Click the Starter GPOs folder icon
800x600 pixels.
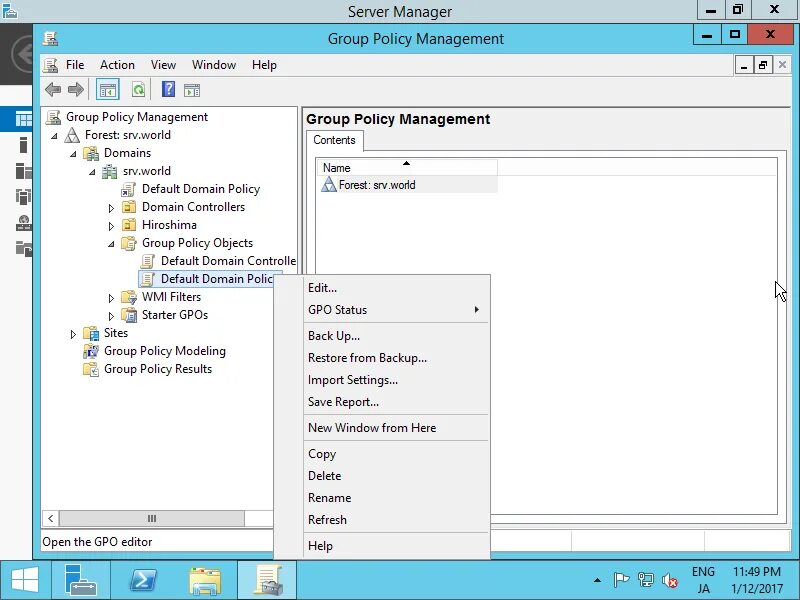129,315
